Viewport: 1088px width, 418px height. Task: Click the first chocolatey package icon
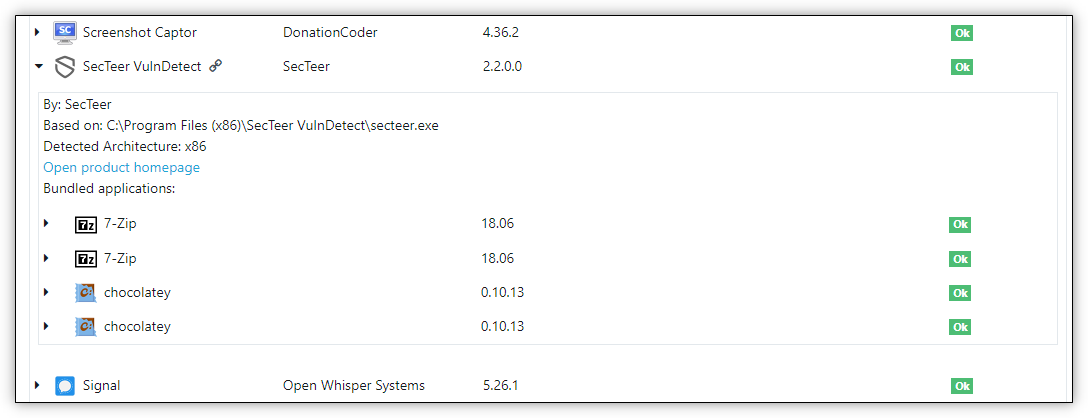tap(85, 293)
